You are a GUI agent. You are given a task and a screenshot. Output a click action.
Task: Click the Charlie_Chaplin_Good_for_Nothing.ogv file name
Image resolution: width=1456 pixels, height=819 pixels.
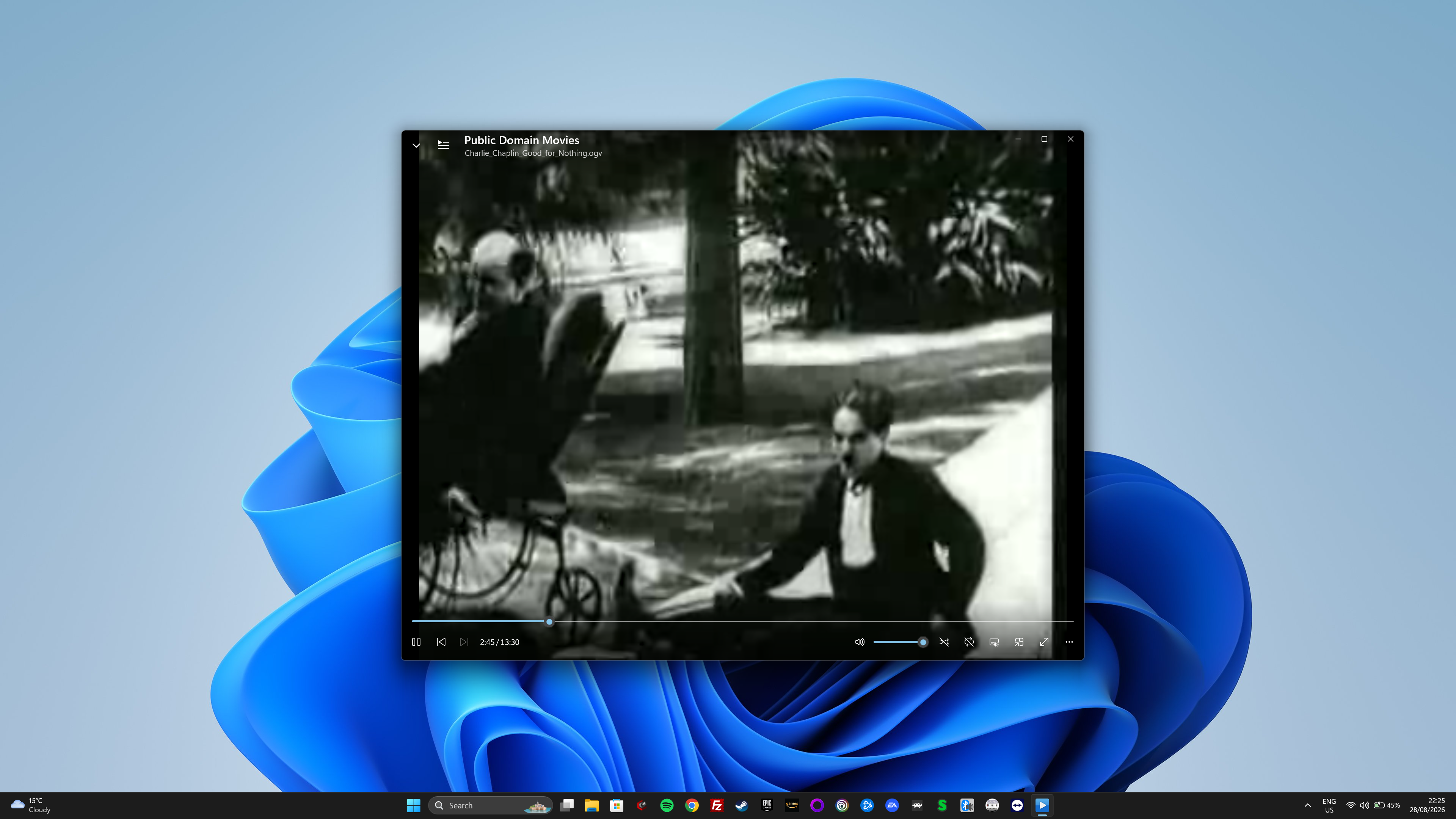tap(533, 153)
